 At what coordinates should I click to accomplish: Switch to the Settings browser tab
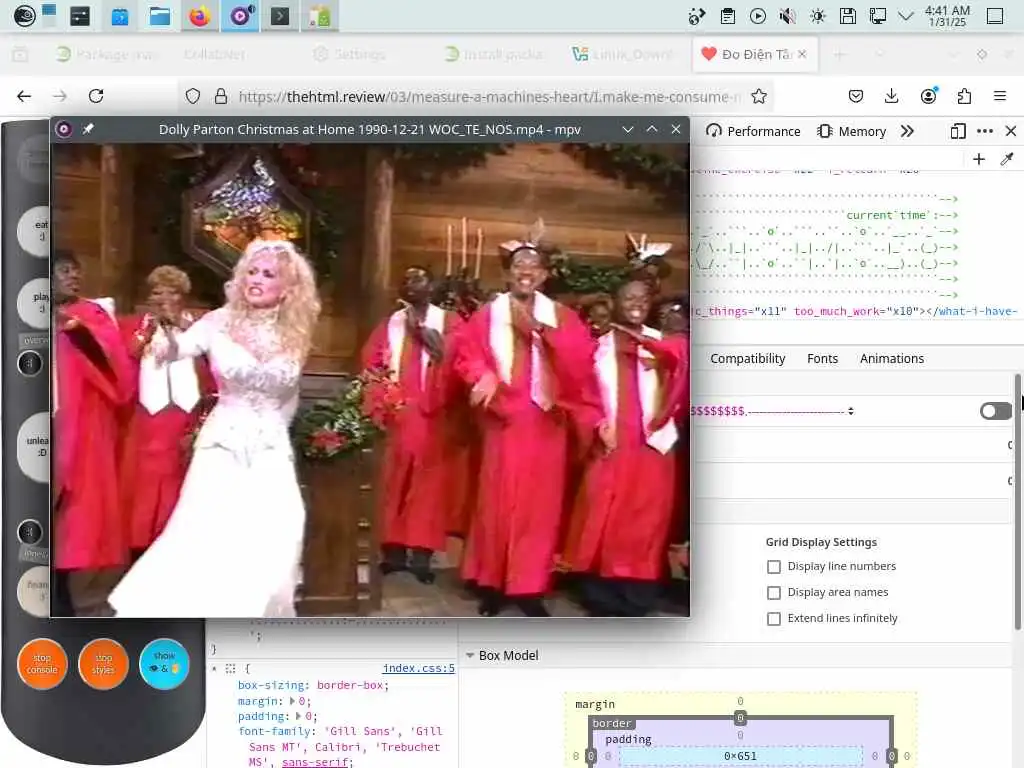pyautogui.click(x=349, y=54)
